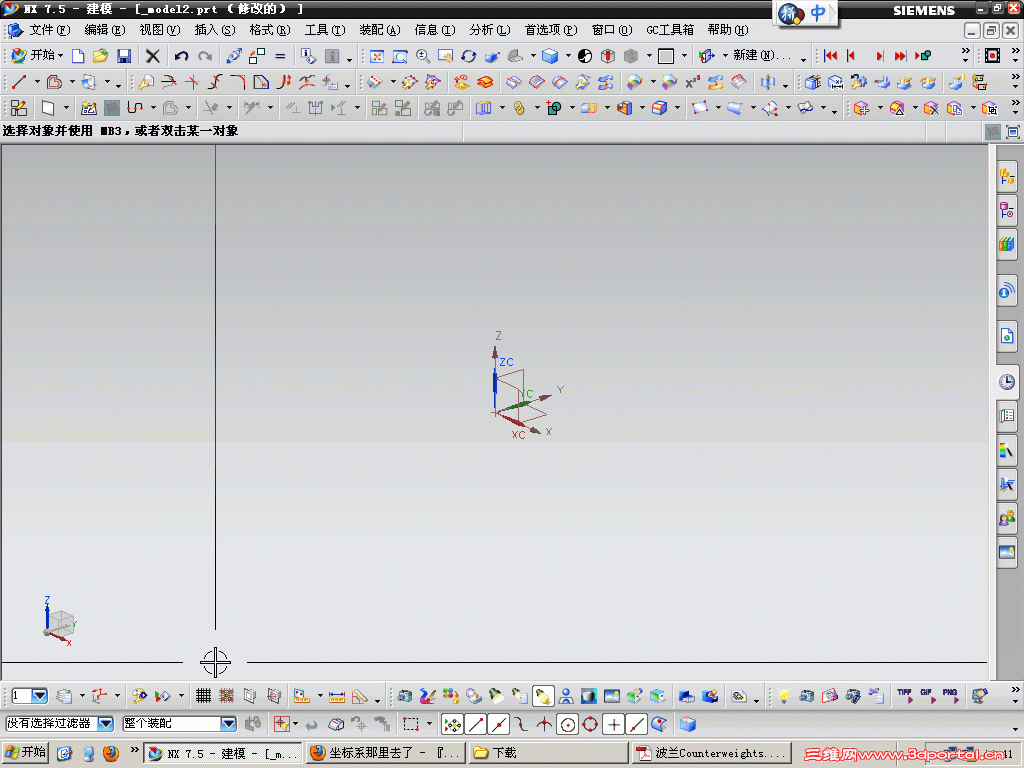
Task: Open the Sketch tool in the feature toolbar
Action: point(18,108)
